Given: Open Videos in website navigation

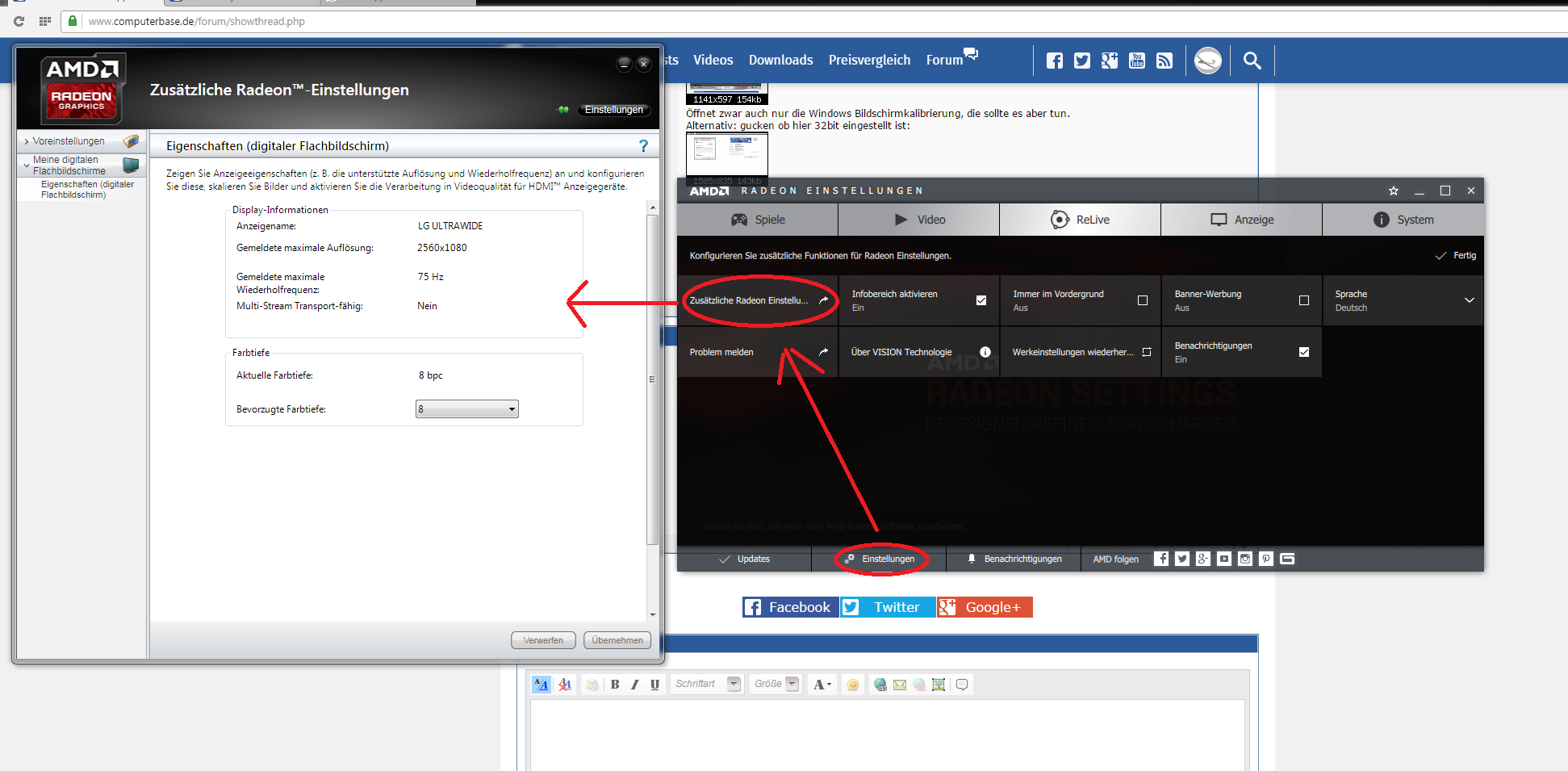Looking at the screenshot, I should [713, 61].
